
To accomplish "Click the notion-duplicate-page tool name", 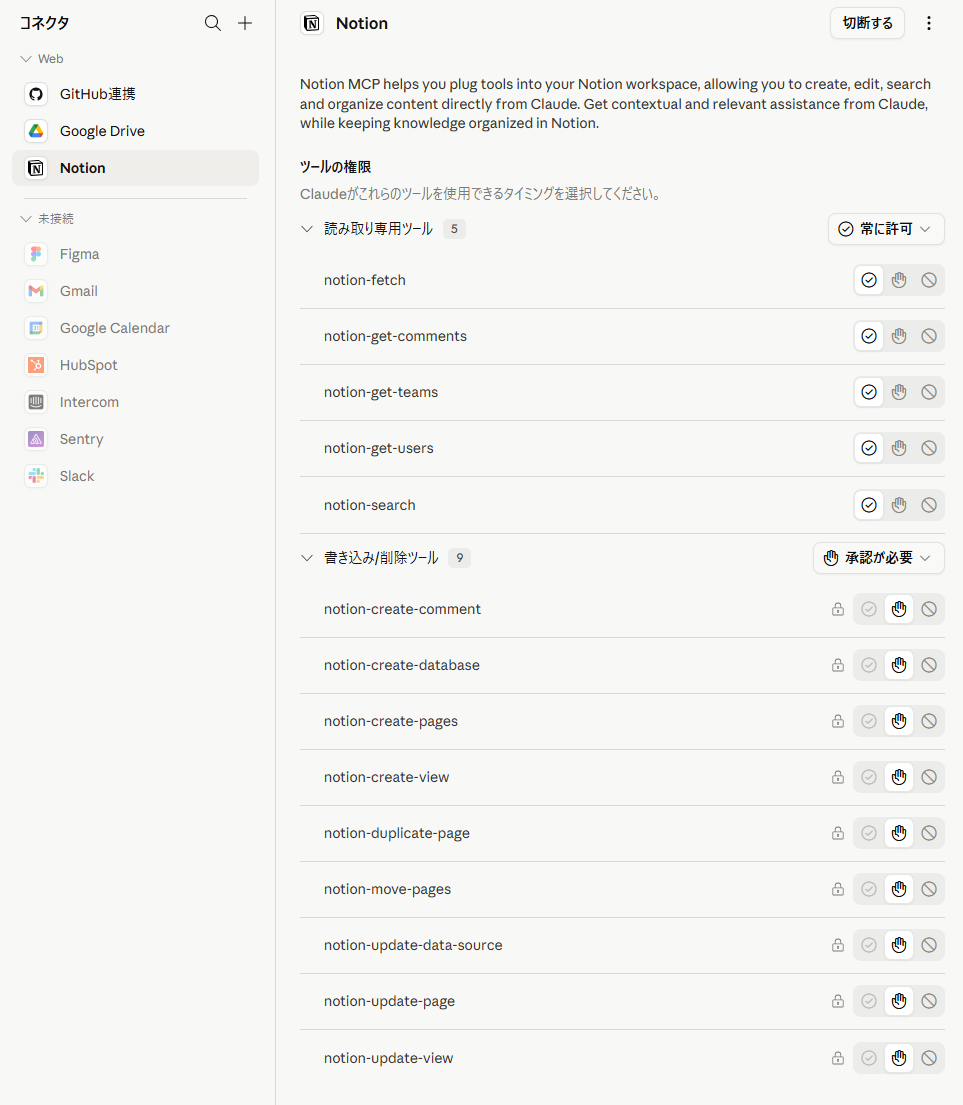I will coord(397,833).
